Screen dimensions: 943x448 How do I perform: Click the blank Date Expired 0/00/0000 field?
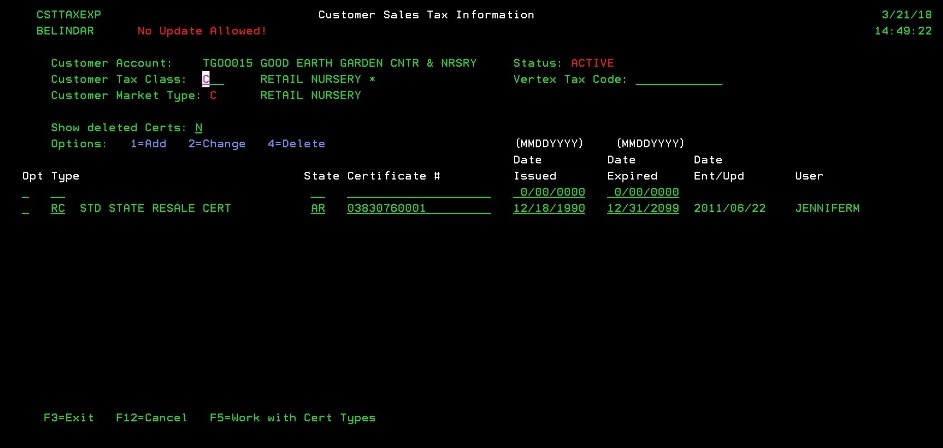click(642, 192)
